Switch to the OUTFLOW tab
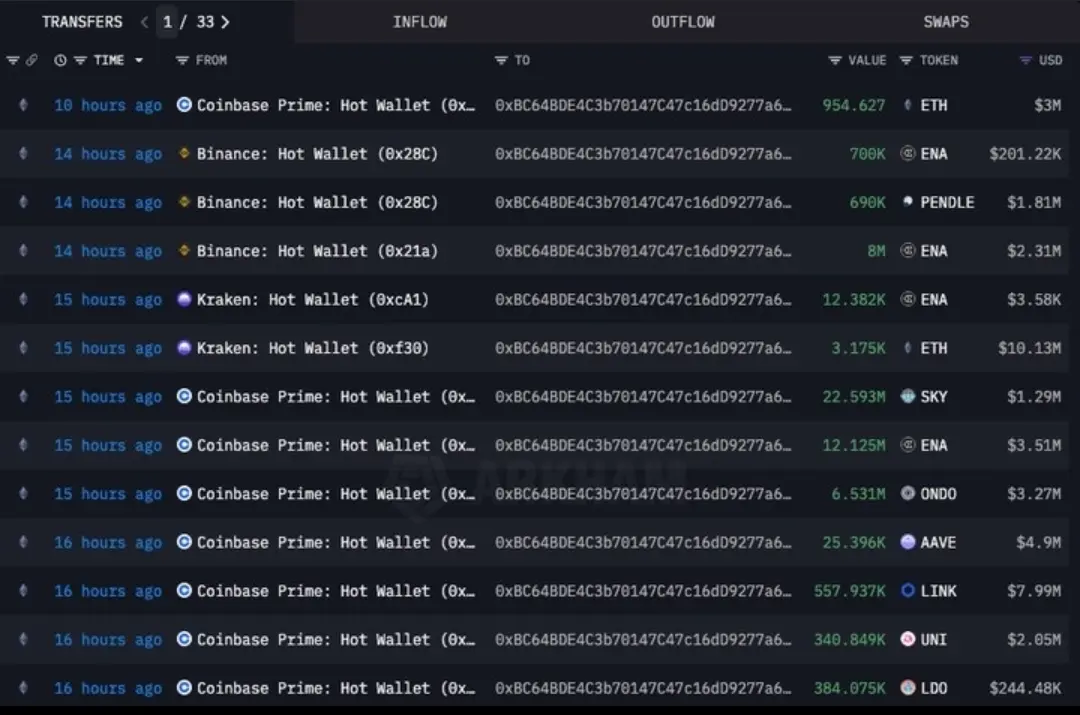1080x715 pixels. (x=683, y=22)
